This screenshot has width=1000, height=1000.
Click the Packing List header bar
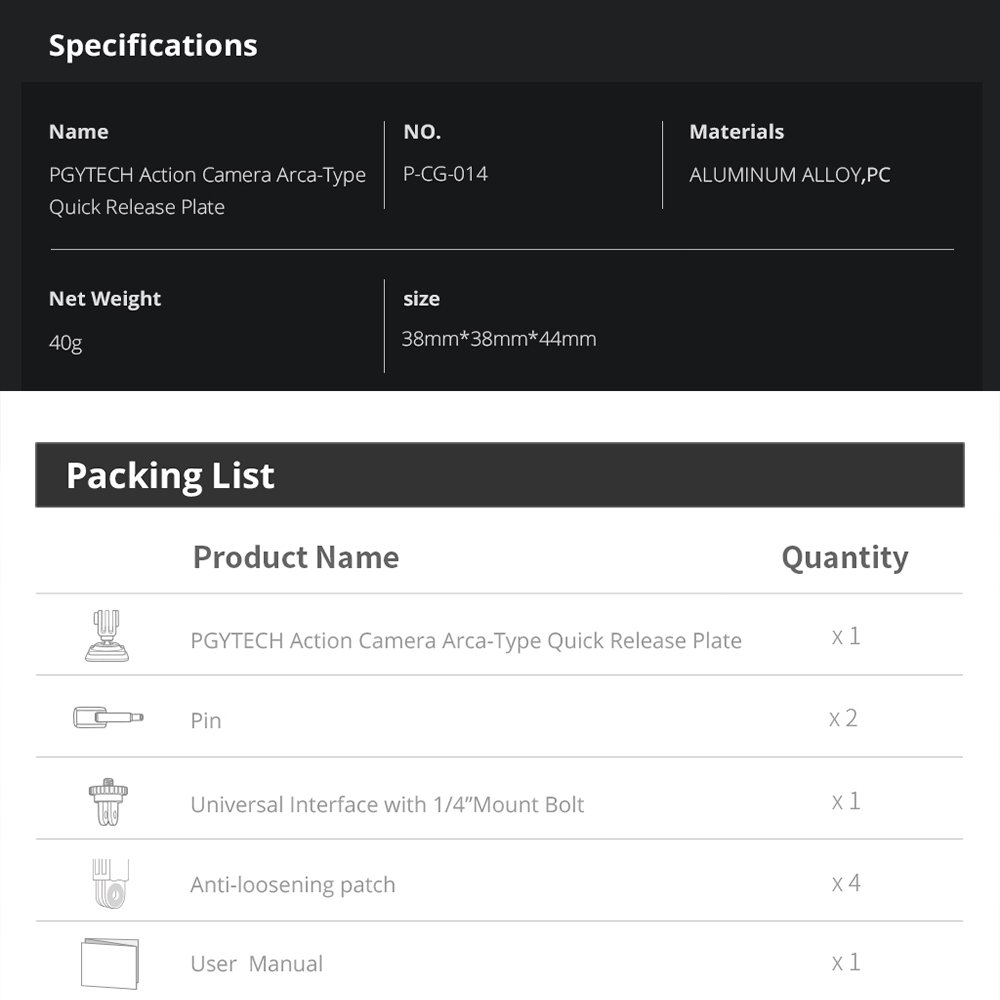499,475
